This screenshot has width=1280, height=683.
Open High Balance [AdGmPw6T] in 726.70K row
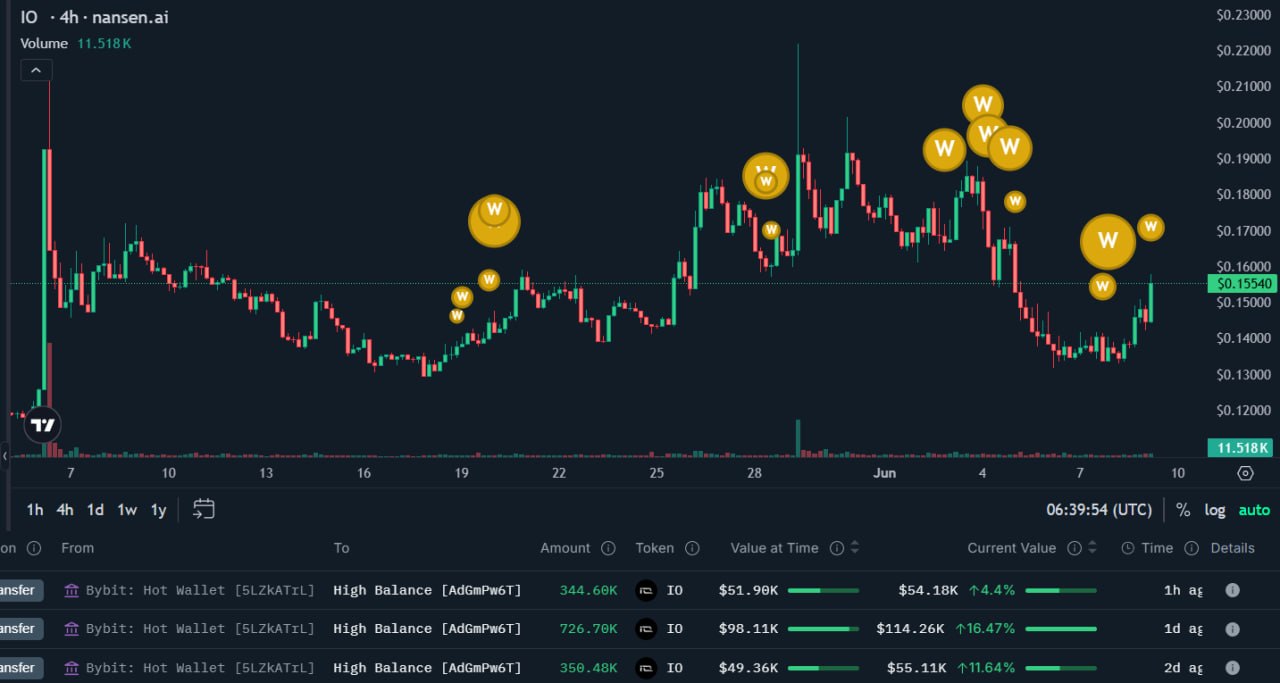point(427,629)
